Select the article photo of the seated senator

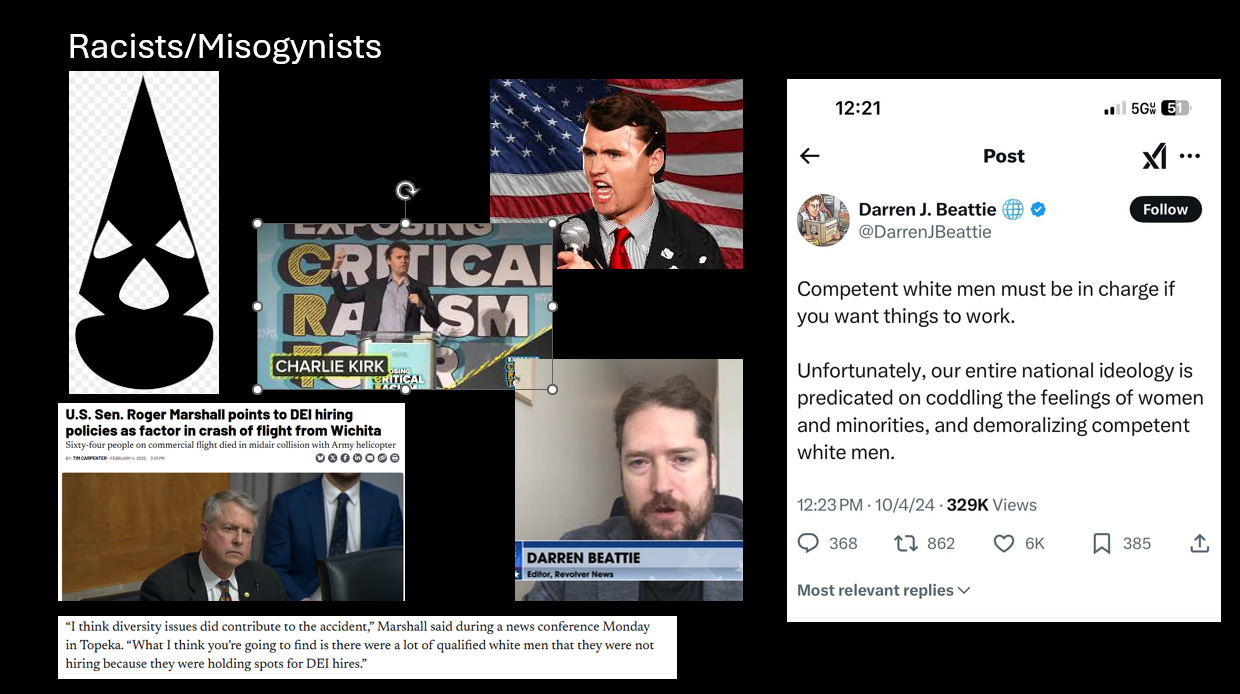pyautogui.click(x=232, y=536)
